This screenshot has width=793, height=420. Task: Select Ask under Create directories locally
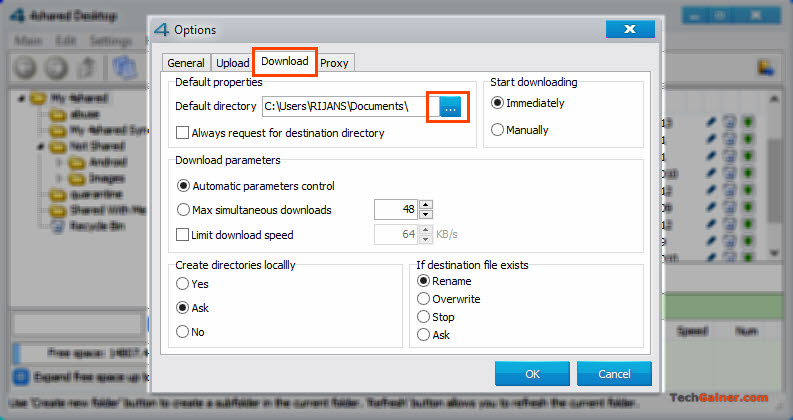tap(192, 308)
